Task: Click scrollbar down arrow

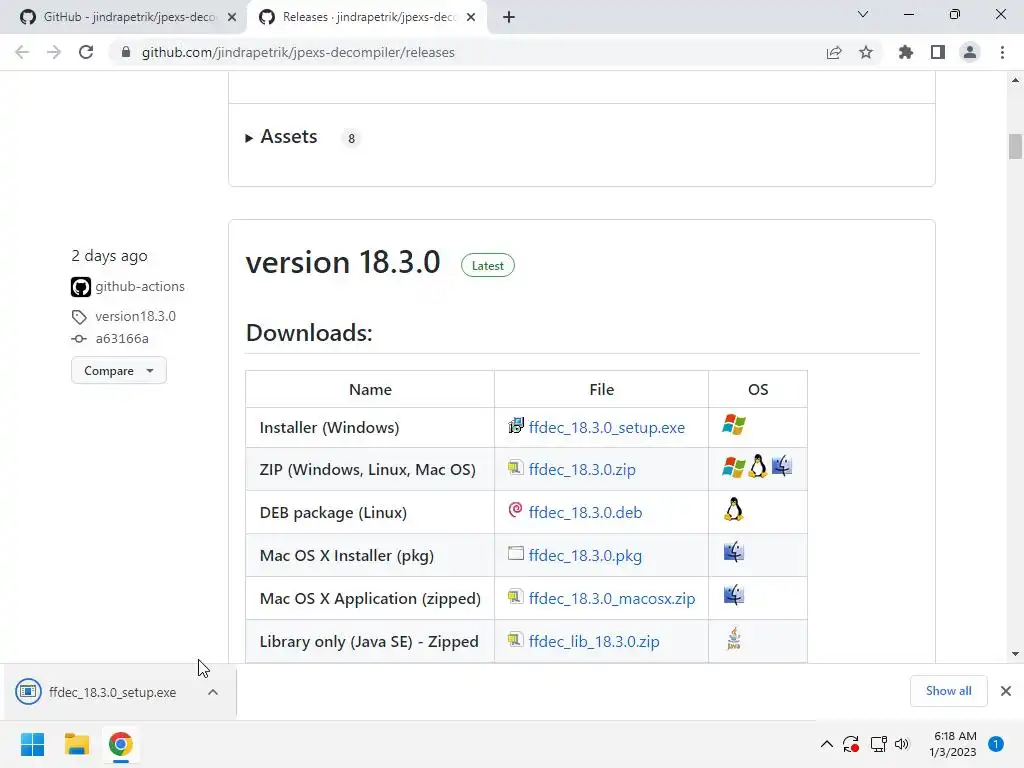Action: coord(1015,654)
